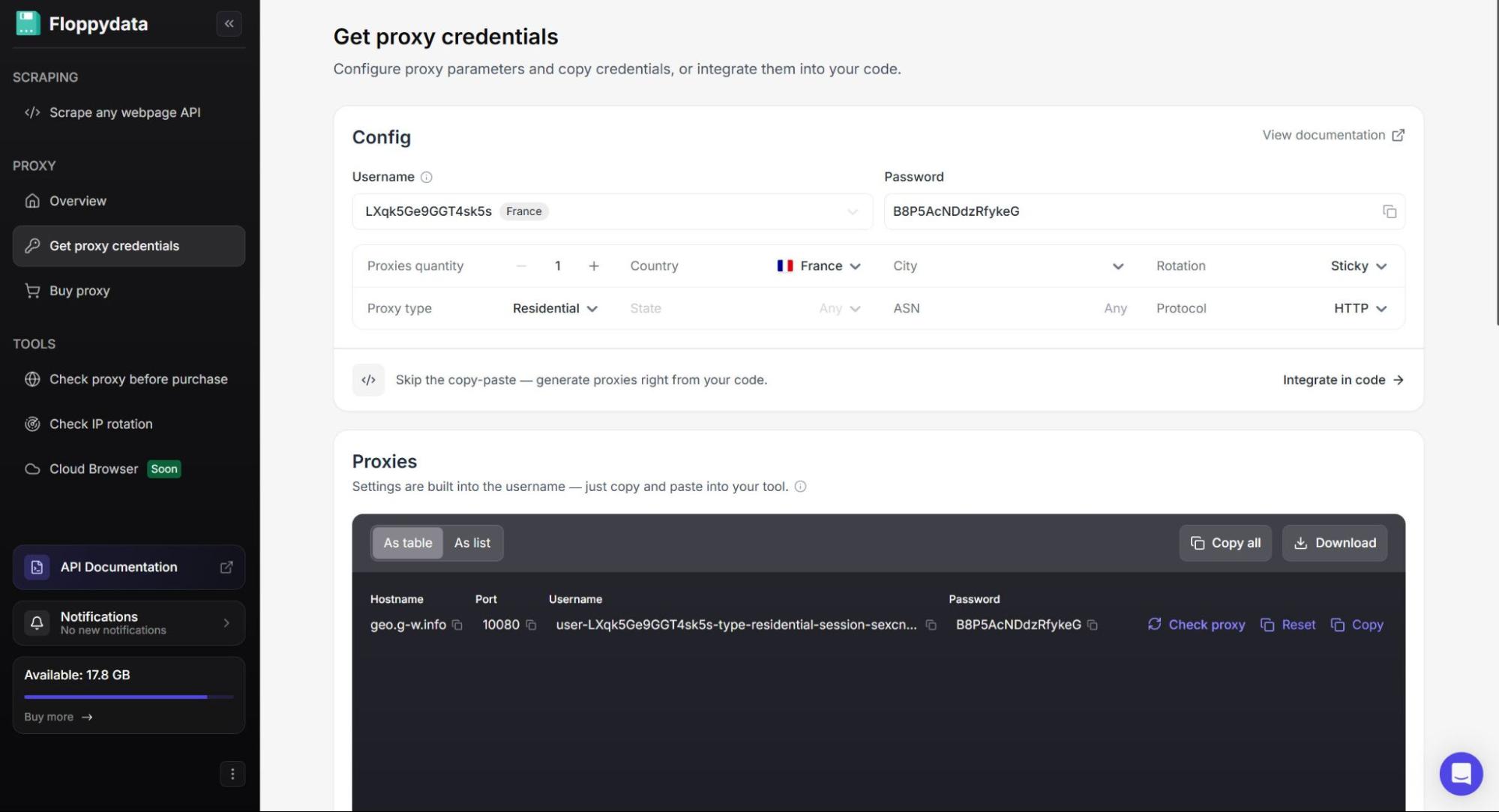Open the Proxy type Residential dropdown
Image resolution: width=1499 pixels, height=812 pixels.
tap(555, 308)
